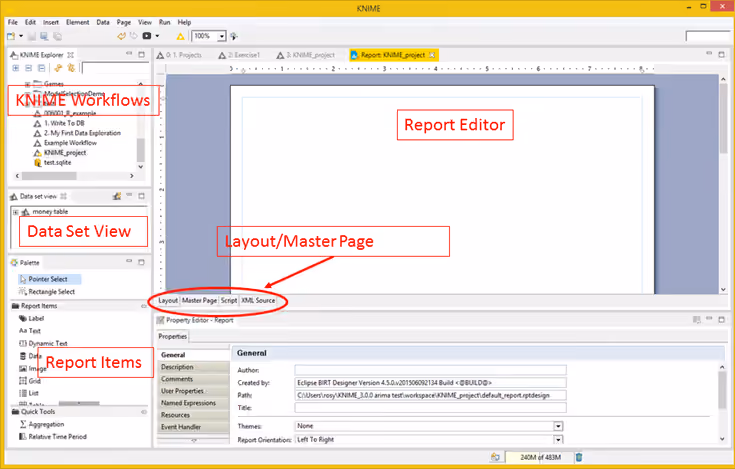Screen dimensions: 735x469
Task: Click the New icon in main toolbar
Action: click(x=11, y=36)
